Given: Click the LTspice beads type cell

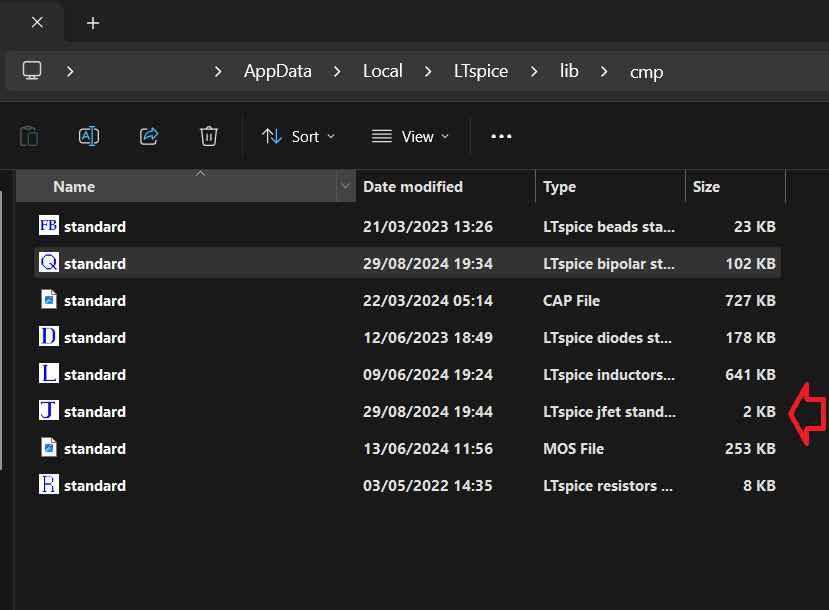Looking at the screenshot, I should [x=609, y=227].
